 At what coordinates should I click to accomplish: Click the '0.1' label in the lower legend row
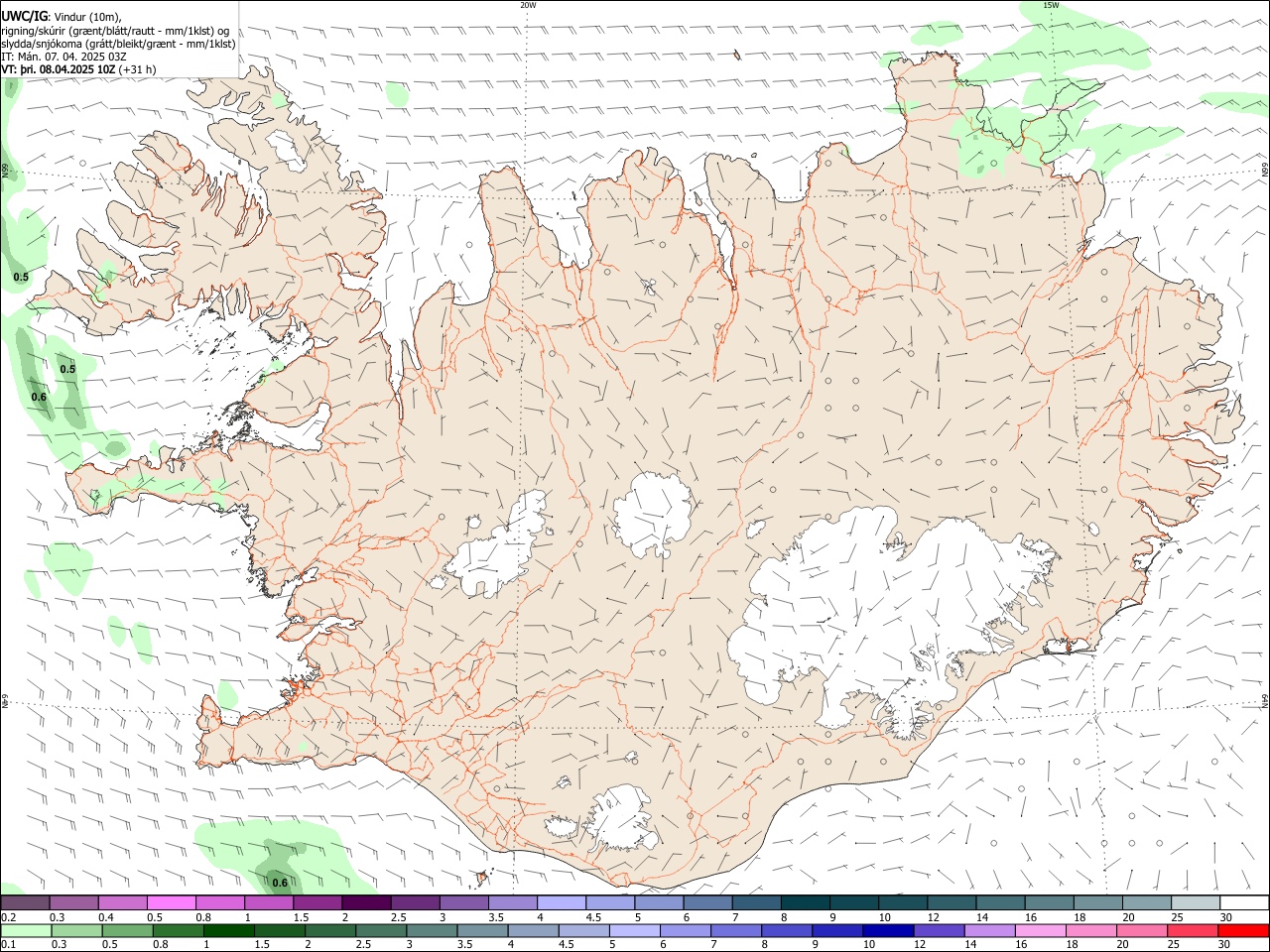9,945
